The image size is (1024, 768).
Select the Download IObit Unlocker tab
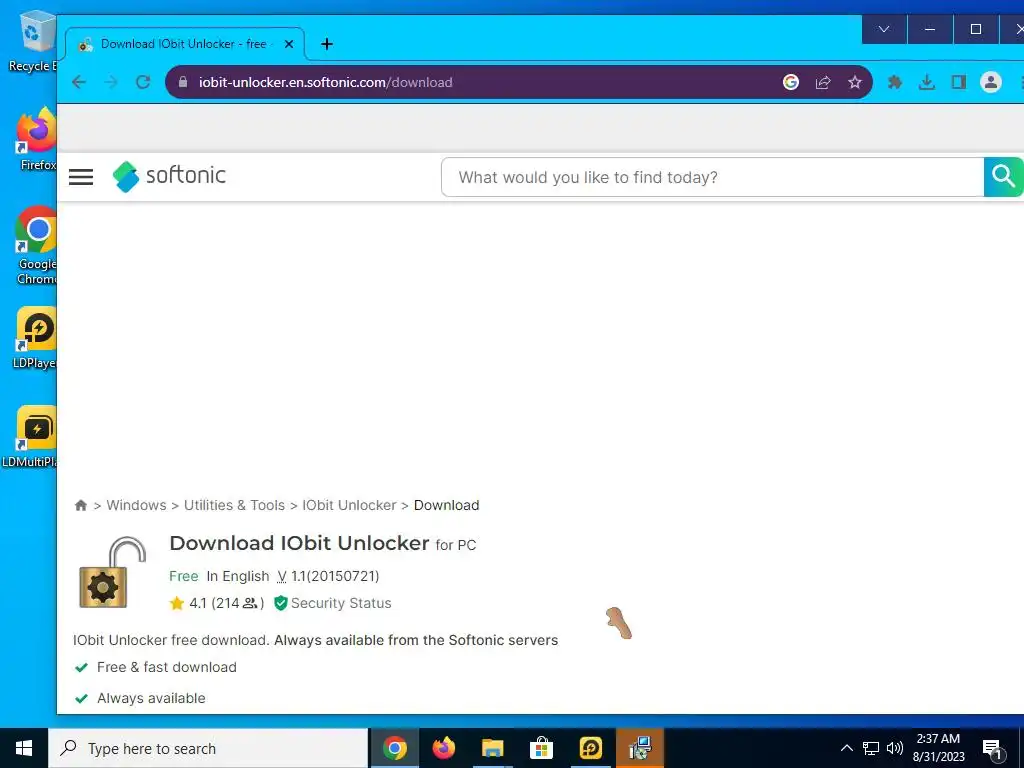(185, 44)
